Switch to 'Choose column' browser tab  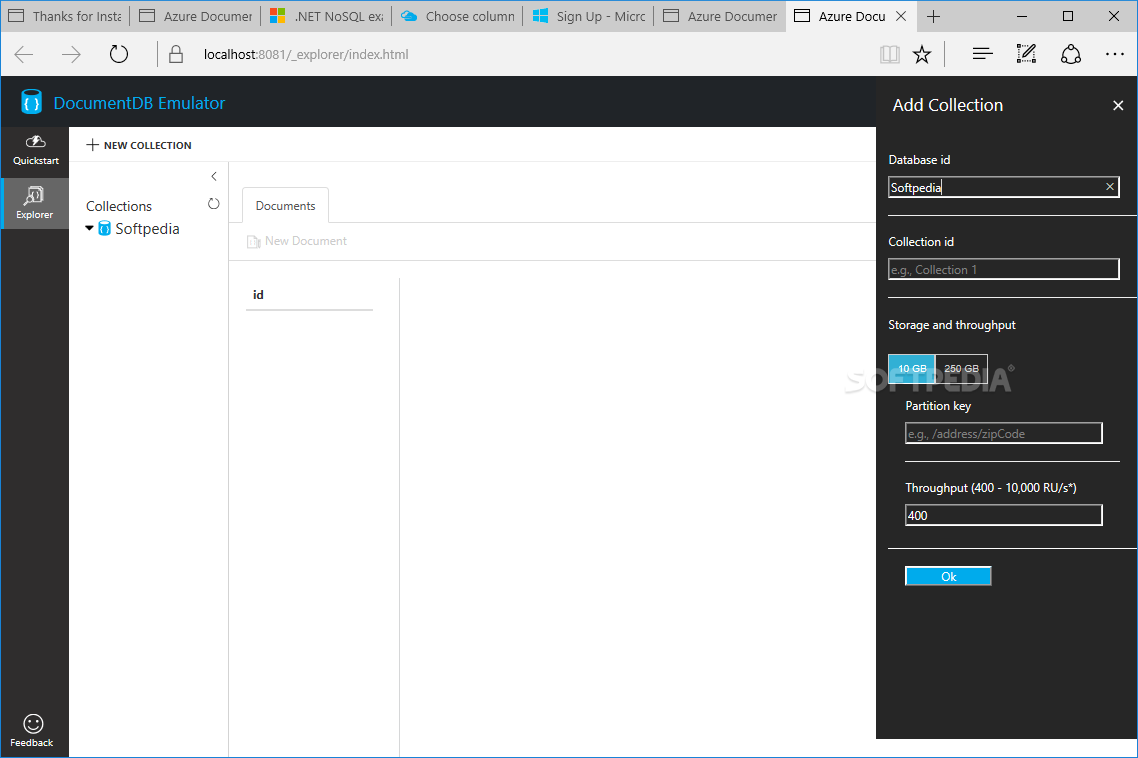point(457,16)
